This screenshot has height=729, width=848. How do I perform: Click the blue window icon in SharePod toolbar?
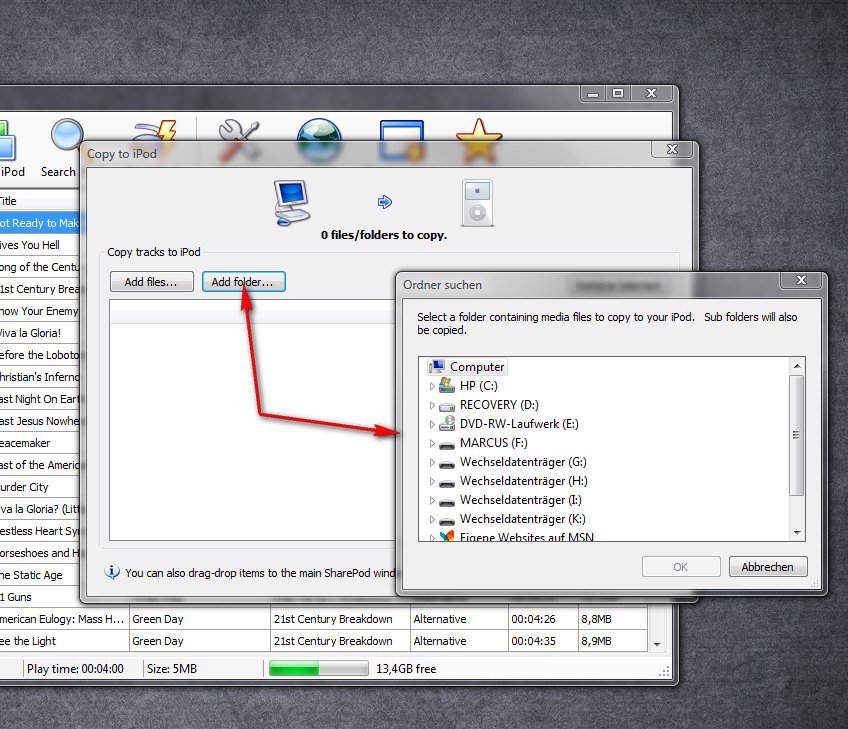click(401, 140)
